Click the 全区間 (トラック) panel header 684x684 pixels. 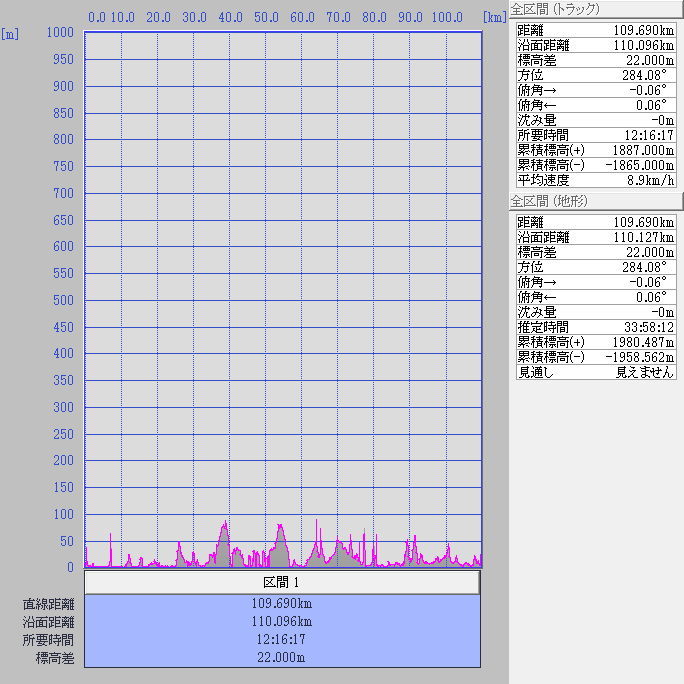coord(596,9)
